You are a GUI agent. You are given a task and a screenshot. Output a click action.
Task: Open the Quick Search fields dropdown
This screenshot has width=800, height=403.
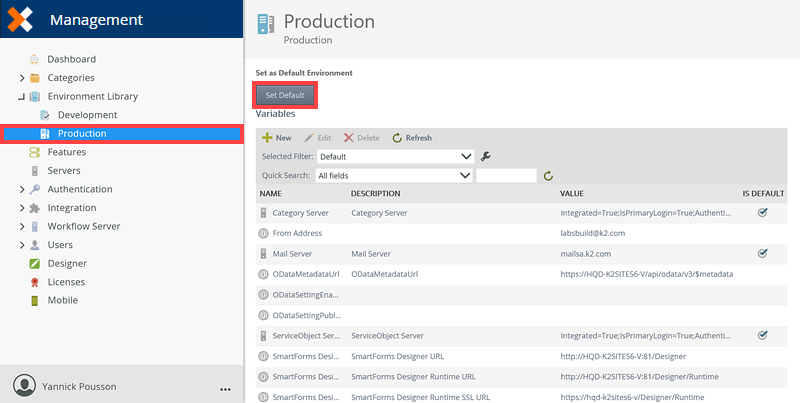[x=393, y=176]
